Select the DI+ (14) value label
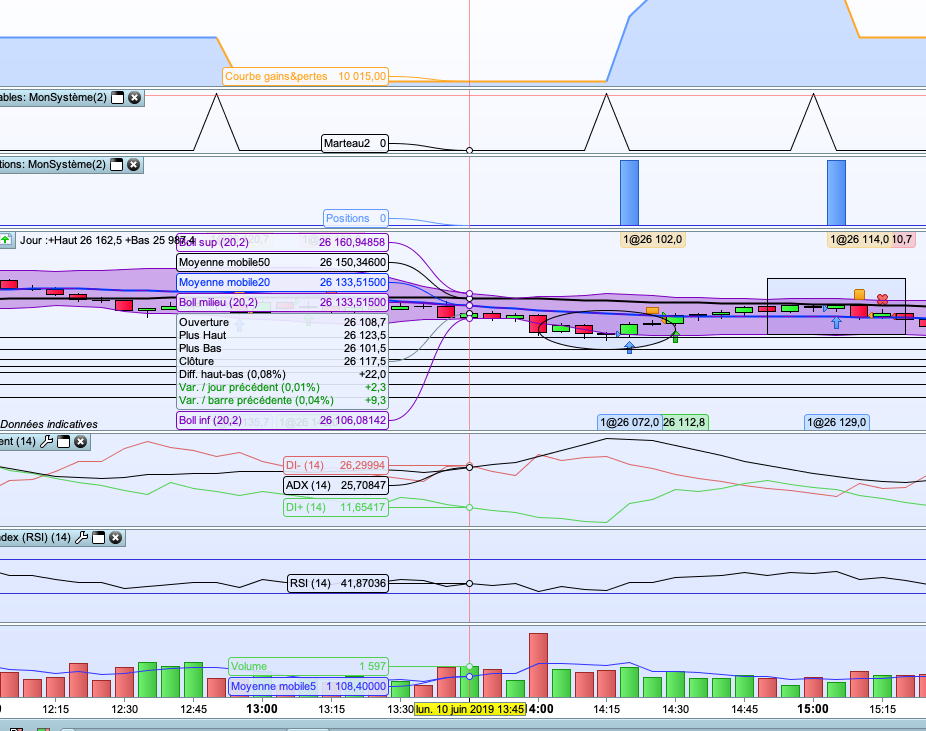The width and height of the screenshot is (926, 731). (x=335, y=507)
